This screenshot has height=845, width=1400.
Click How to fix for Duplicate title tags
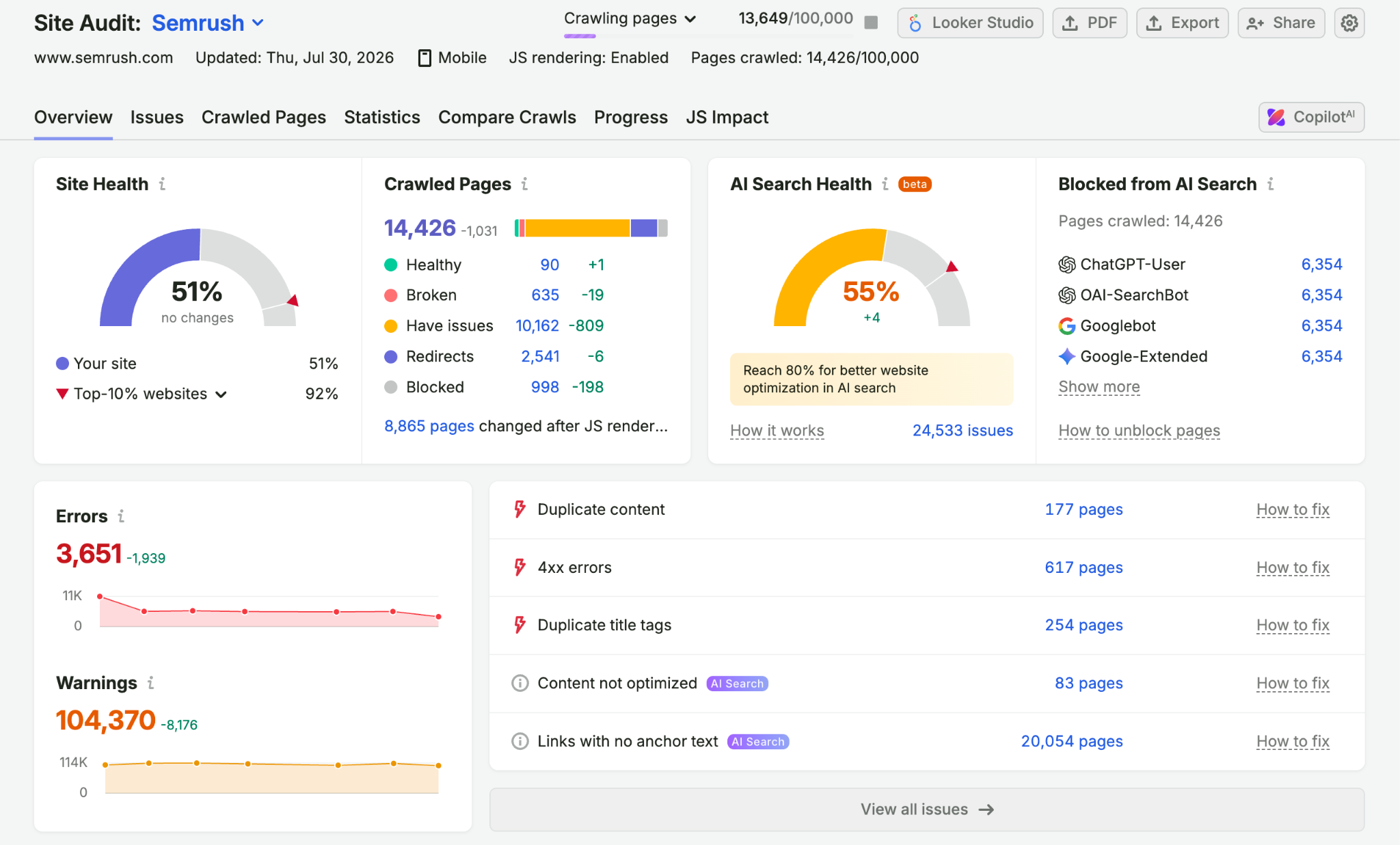click(1293, 626)
